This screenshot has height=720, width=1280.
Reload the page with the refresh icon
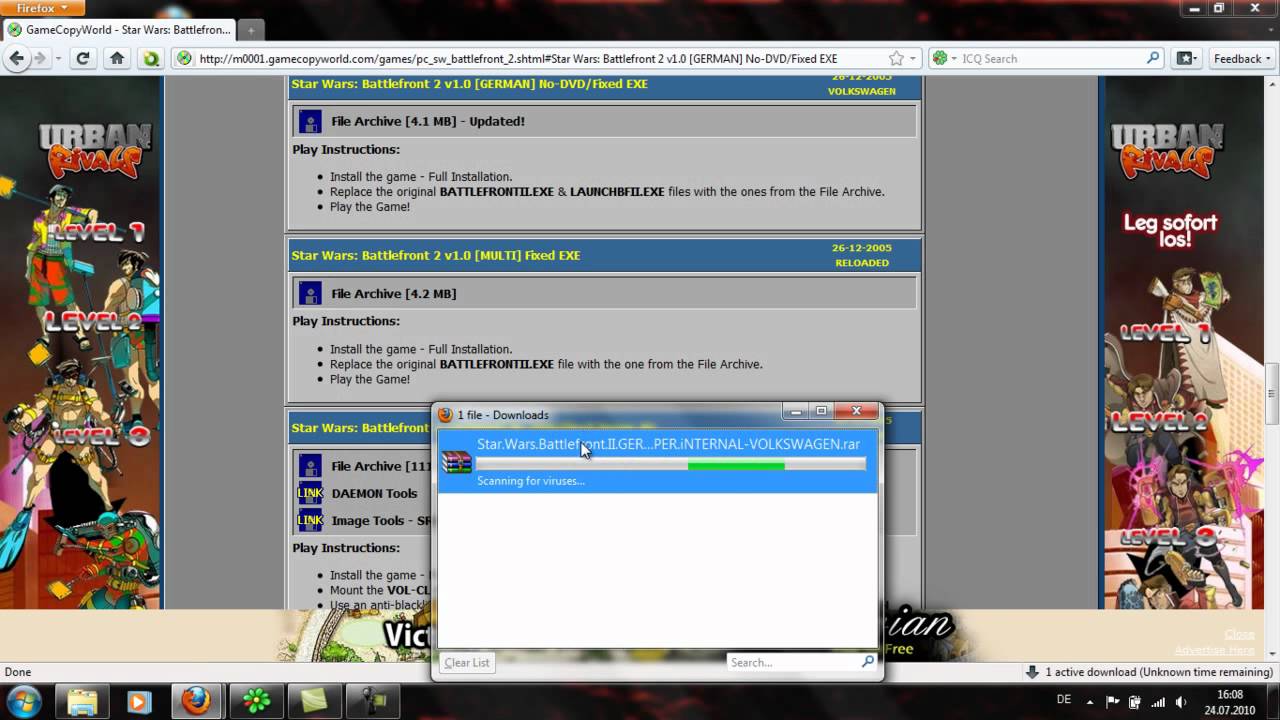click(x=83, y=58)
